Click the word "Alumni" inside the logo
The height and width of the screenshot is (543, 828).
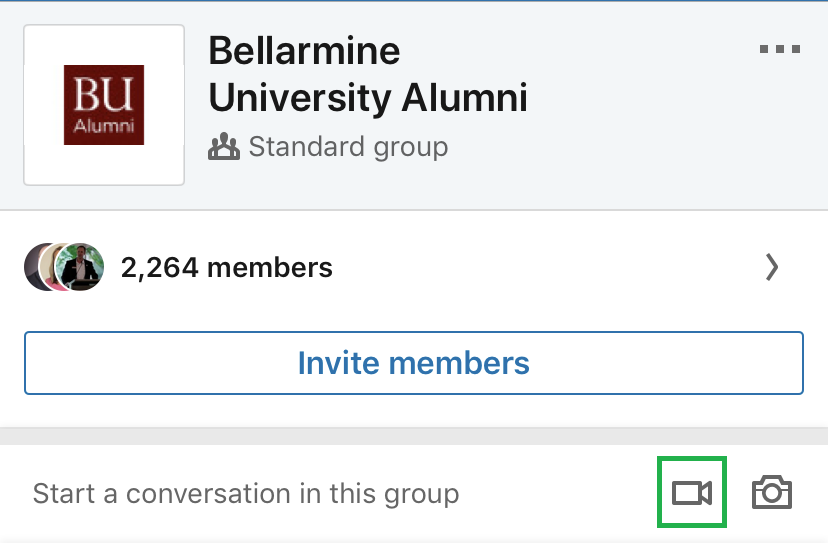click(104, 127)
